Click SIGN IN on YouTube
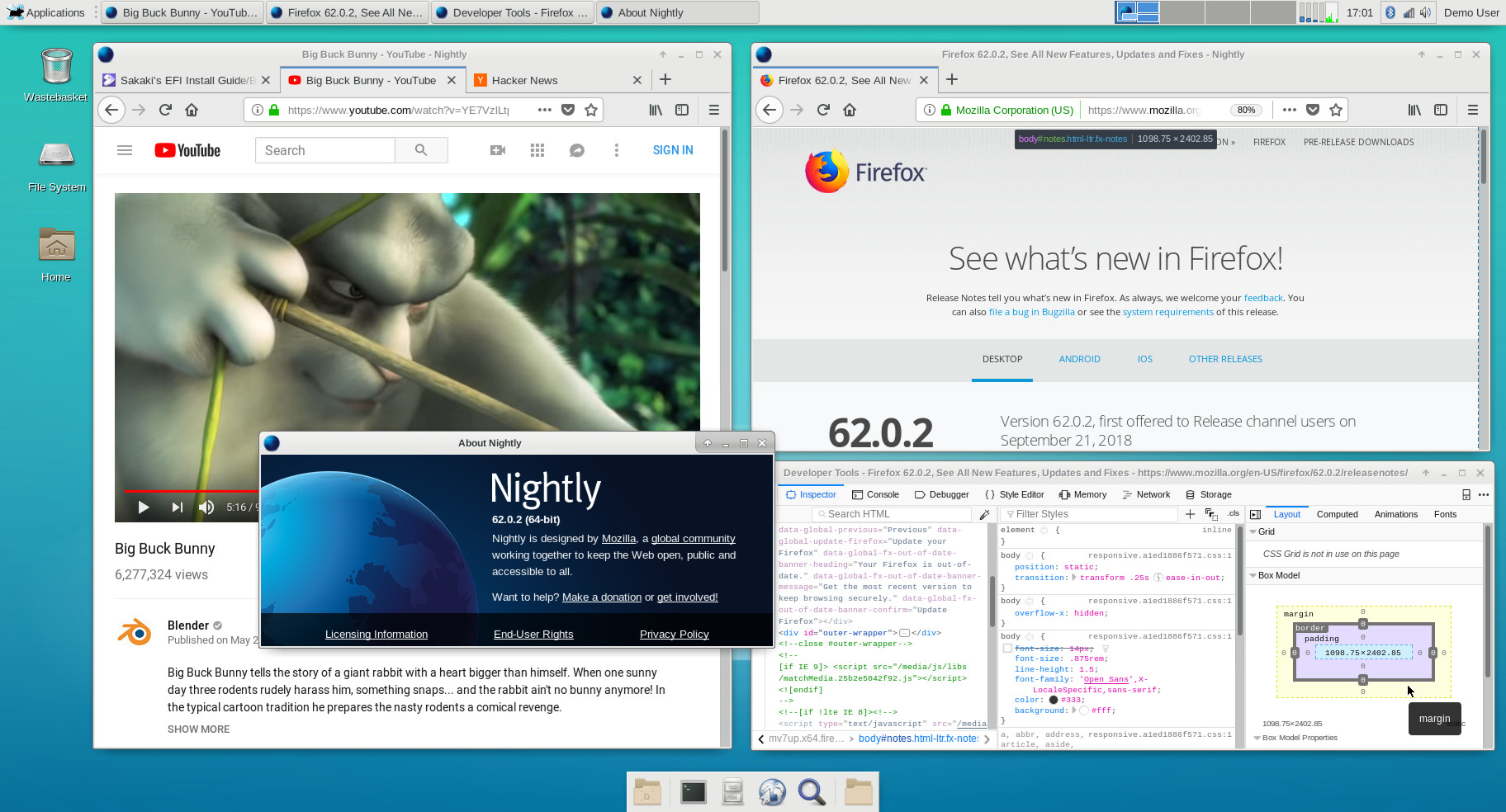1506x812 pixels. [673, 150]
